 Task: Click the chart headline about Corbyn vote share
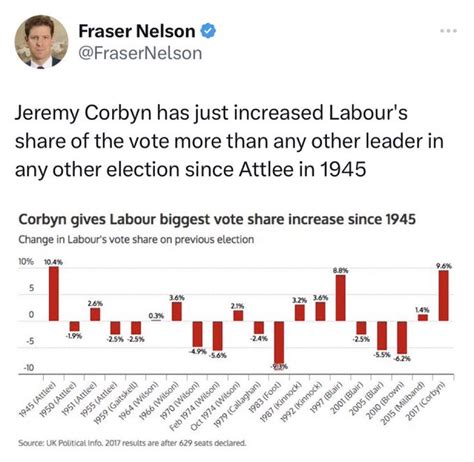coord(217,219)
